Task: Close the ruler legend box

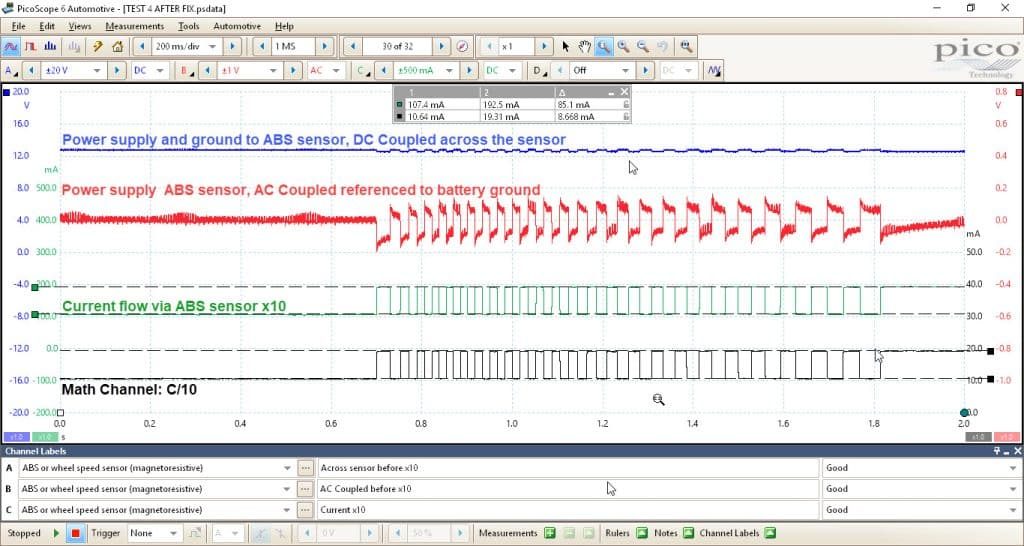Action: click(x=625, y=92)
